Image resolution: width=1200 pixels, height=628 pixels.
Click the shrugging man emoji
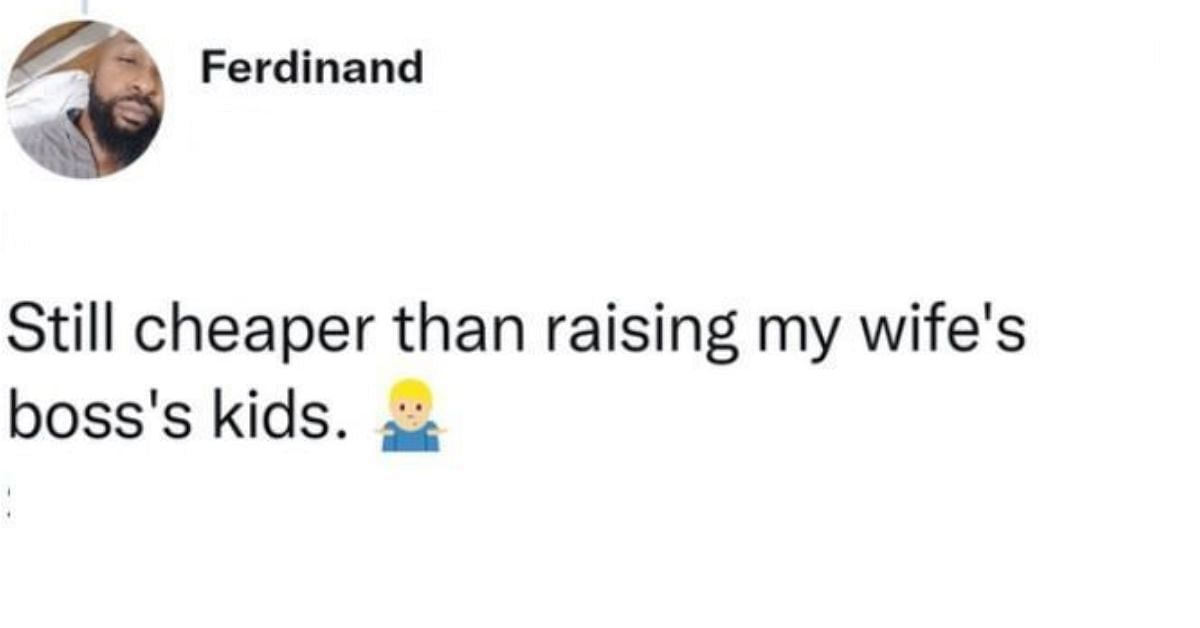tap(411, 415)
